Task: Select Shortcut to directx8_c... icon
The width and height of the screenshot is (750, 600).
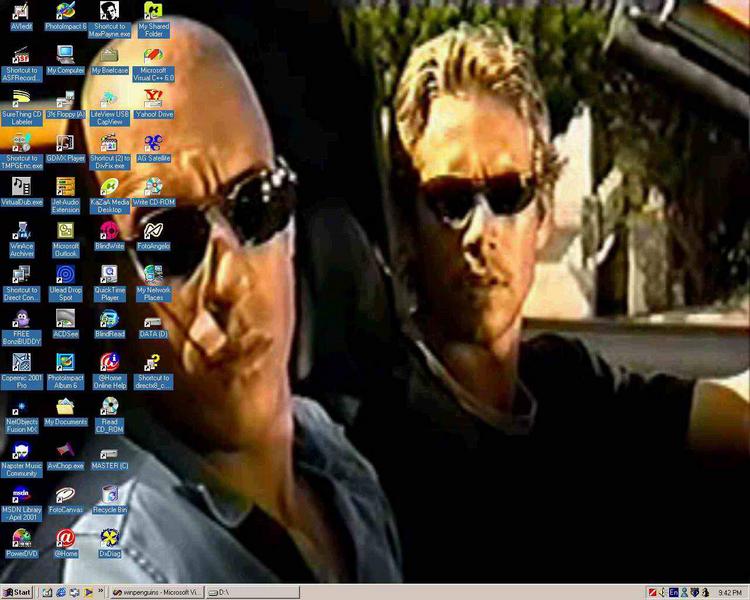Action: (154, 372)
